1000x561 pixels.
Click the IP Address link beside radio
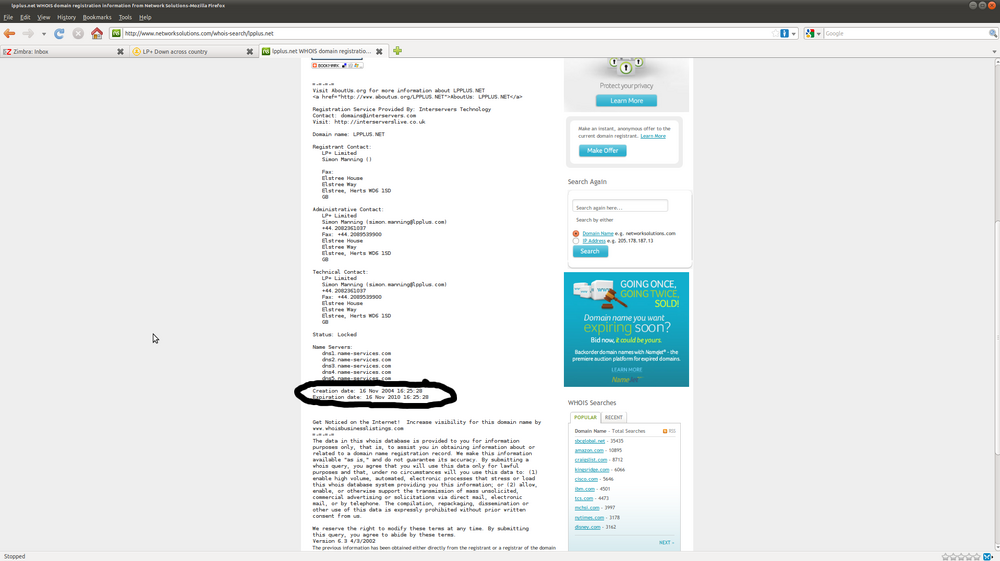click(594, 241)
